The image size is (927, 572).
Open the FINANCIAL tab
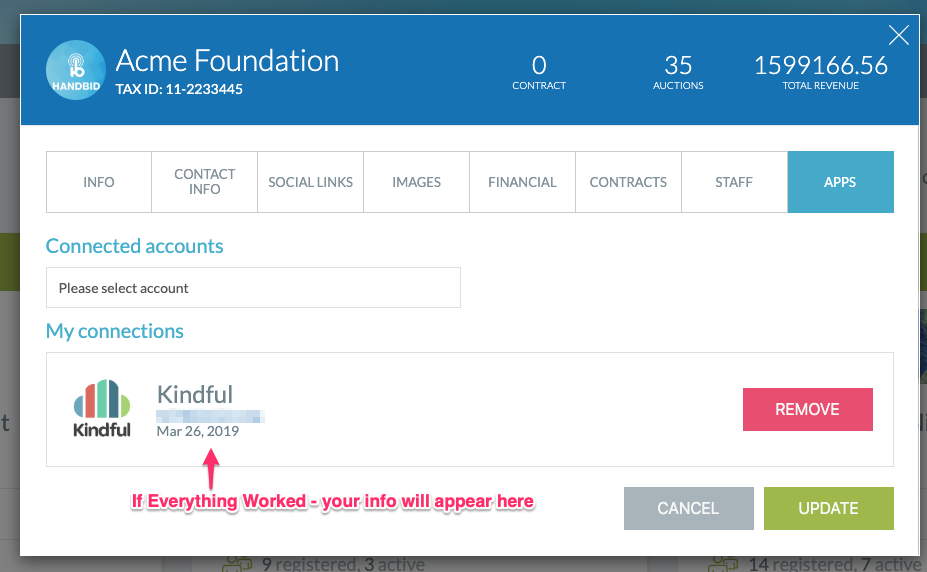click(523, 182)
